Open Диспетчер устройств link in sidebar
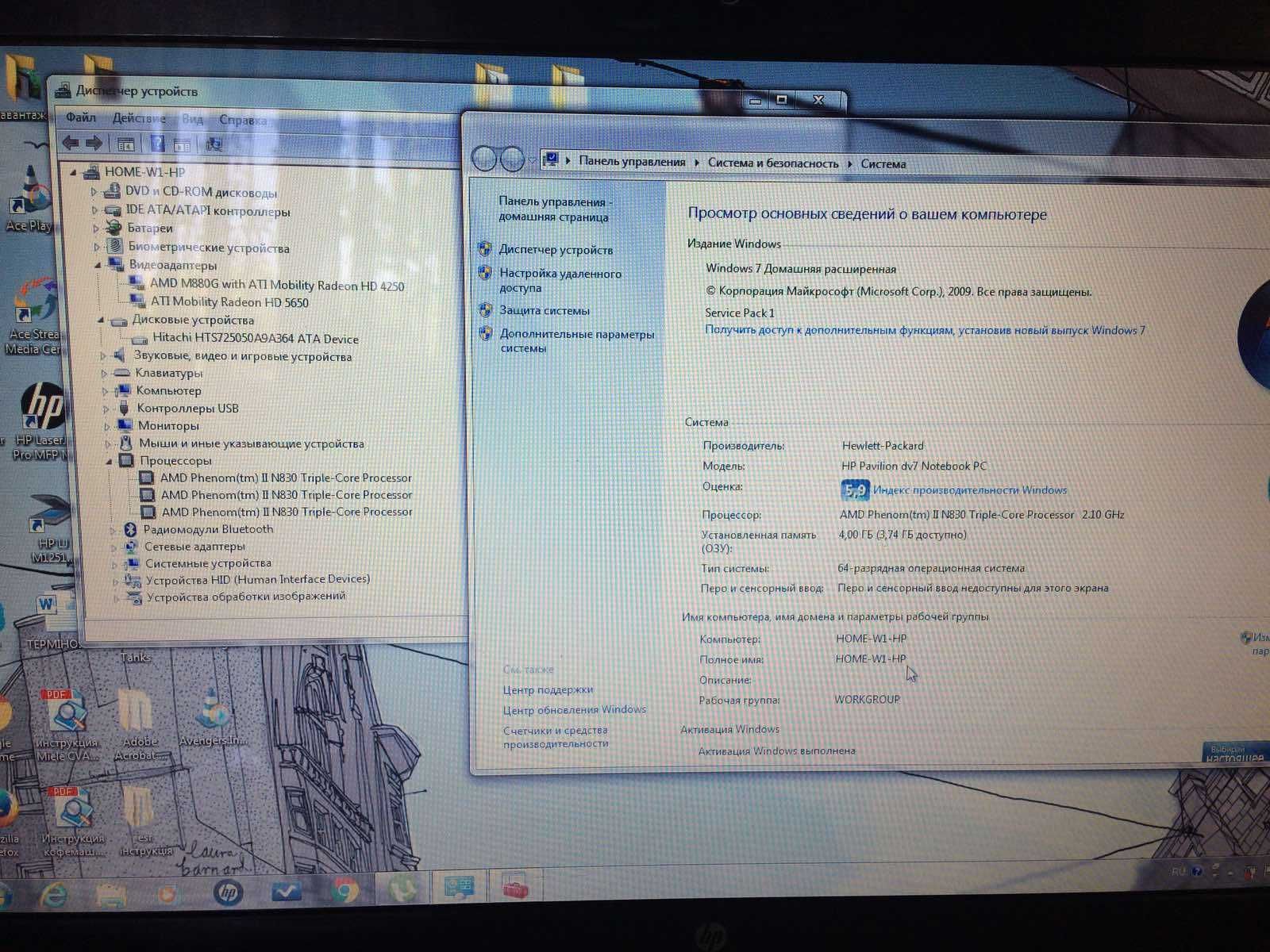 point(556,250)
